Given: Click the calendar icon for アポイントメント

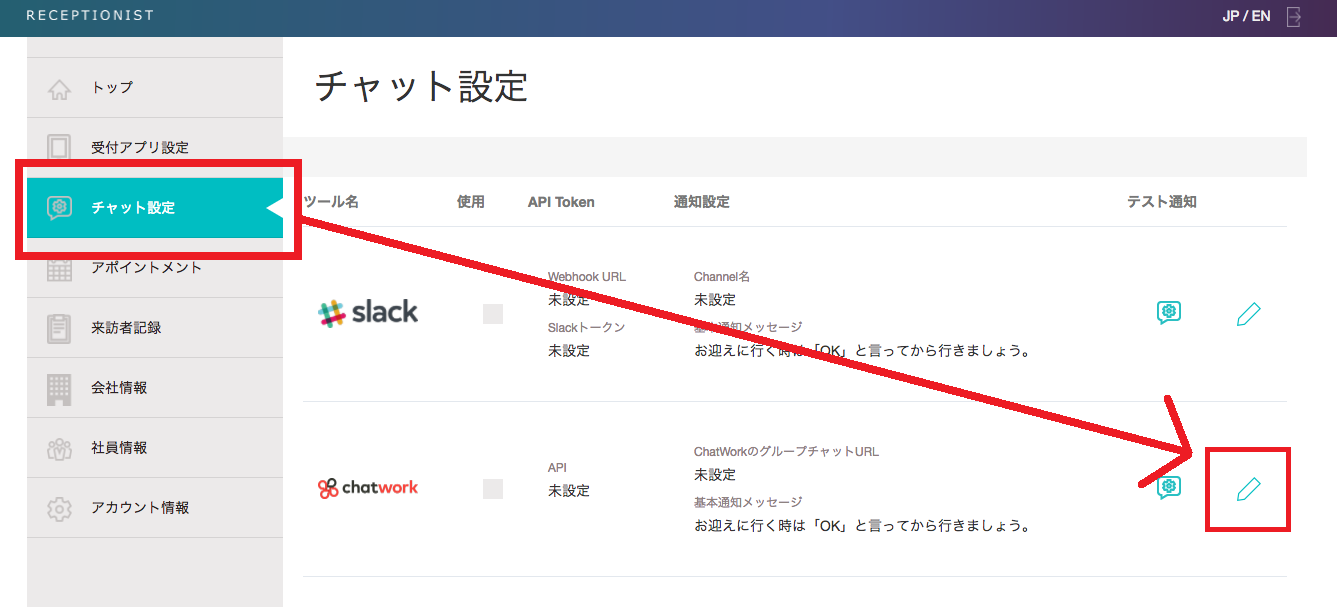Looking at the screenshot, I should tap(60, 268).
